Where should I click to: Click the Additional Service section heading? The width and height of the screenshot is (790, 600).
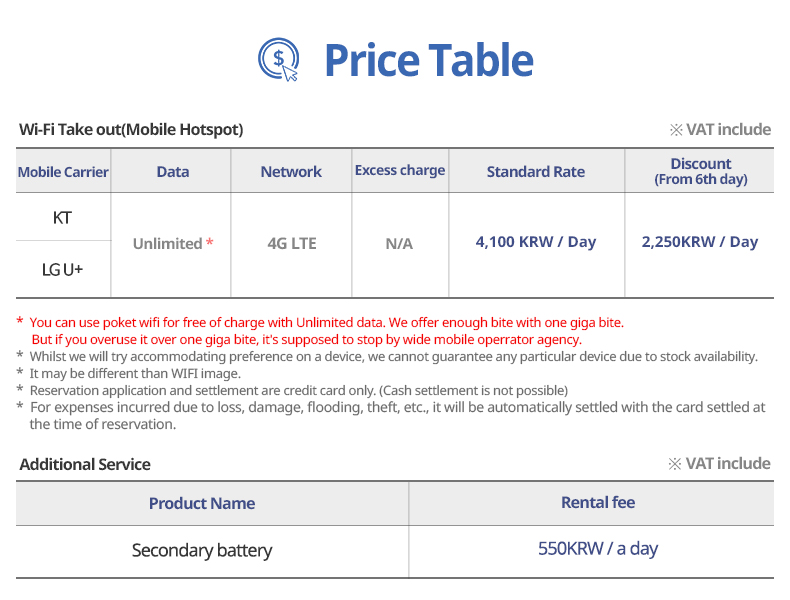pyautogui.click(x=85, y=464)
